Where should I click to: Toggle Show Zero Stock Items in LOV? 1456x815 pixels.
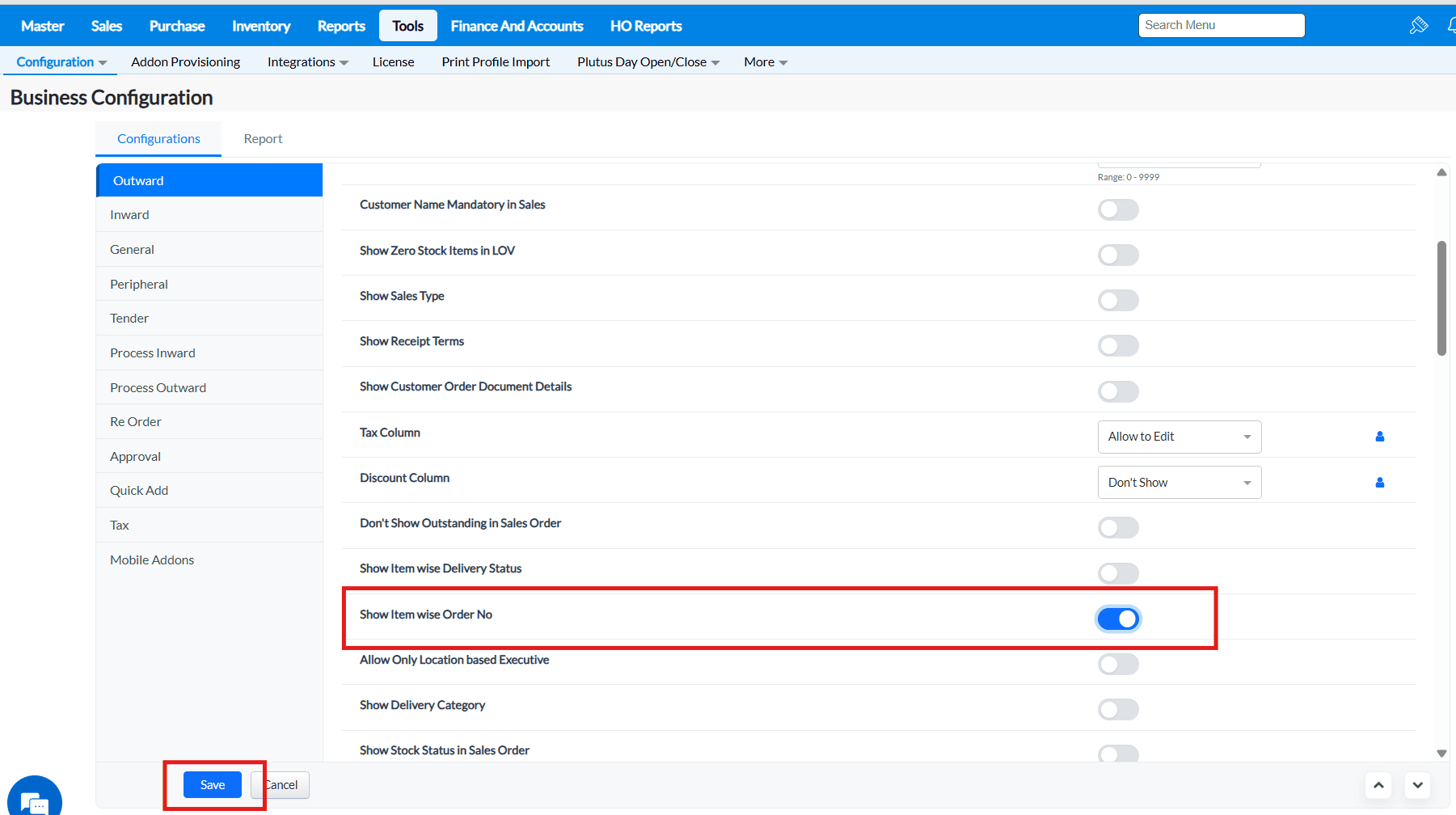tap(1118, 255)
